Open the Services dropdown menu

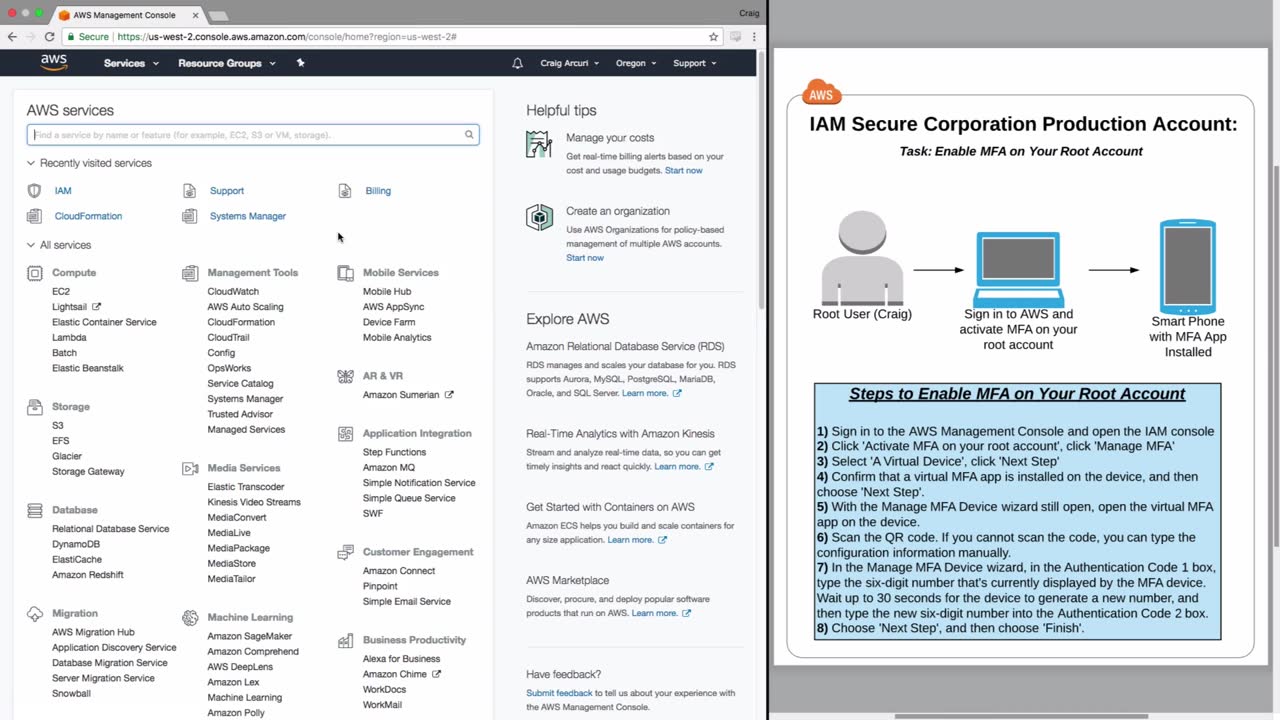(x=131, y=63)
